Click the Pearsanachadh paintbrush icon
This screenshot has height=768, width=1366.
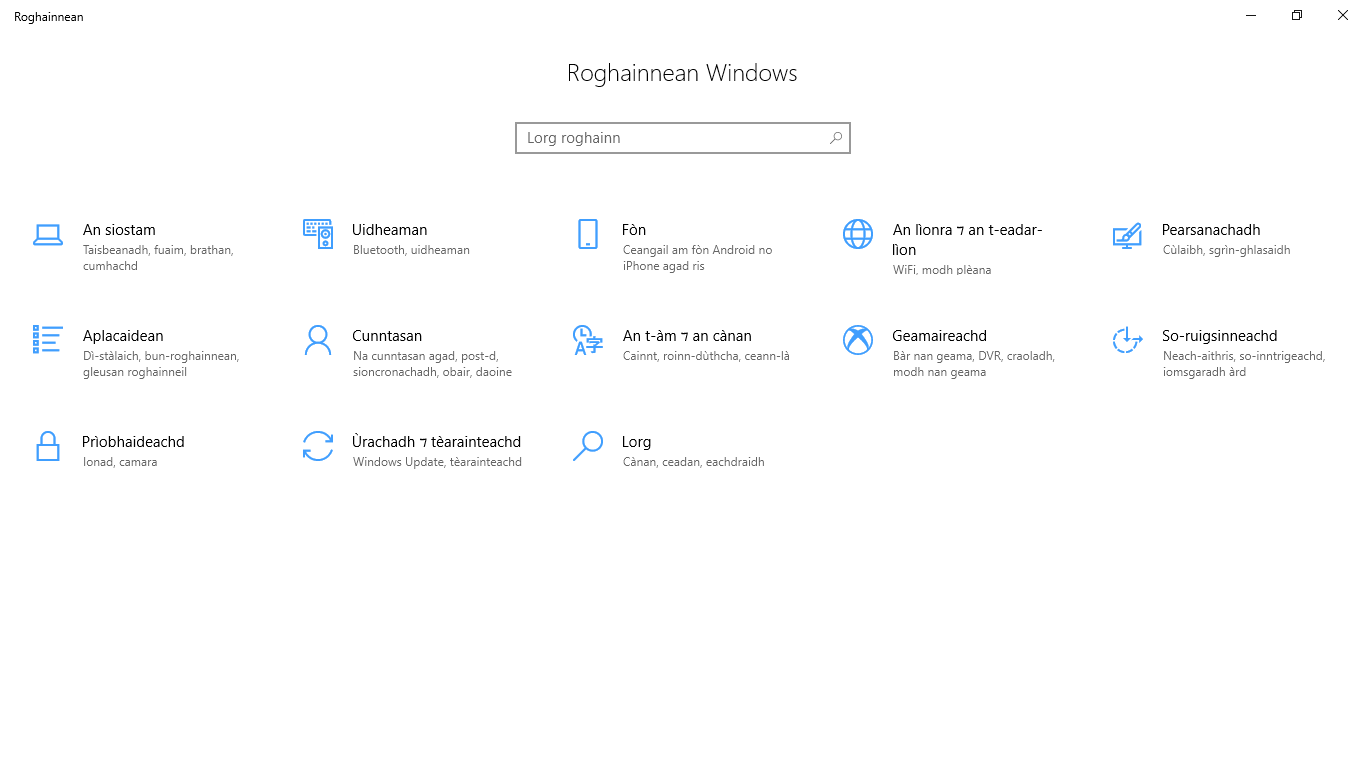pos(1127,235)
